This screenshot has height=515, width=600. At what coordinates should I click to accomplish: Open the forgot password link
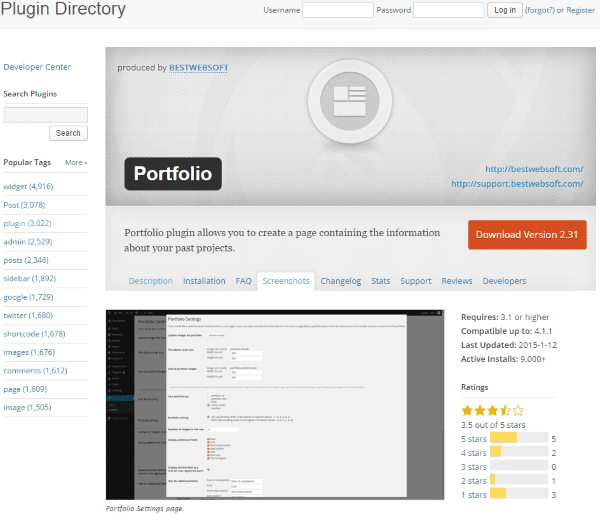pos(540,10)
